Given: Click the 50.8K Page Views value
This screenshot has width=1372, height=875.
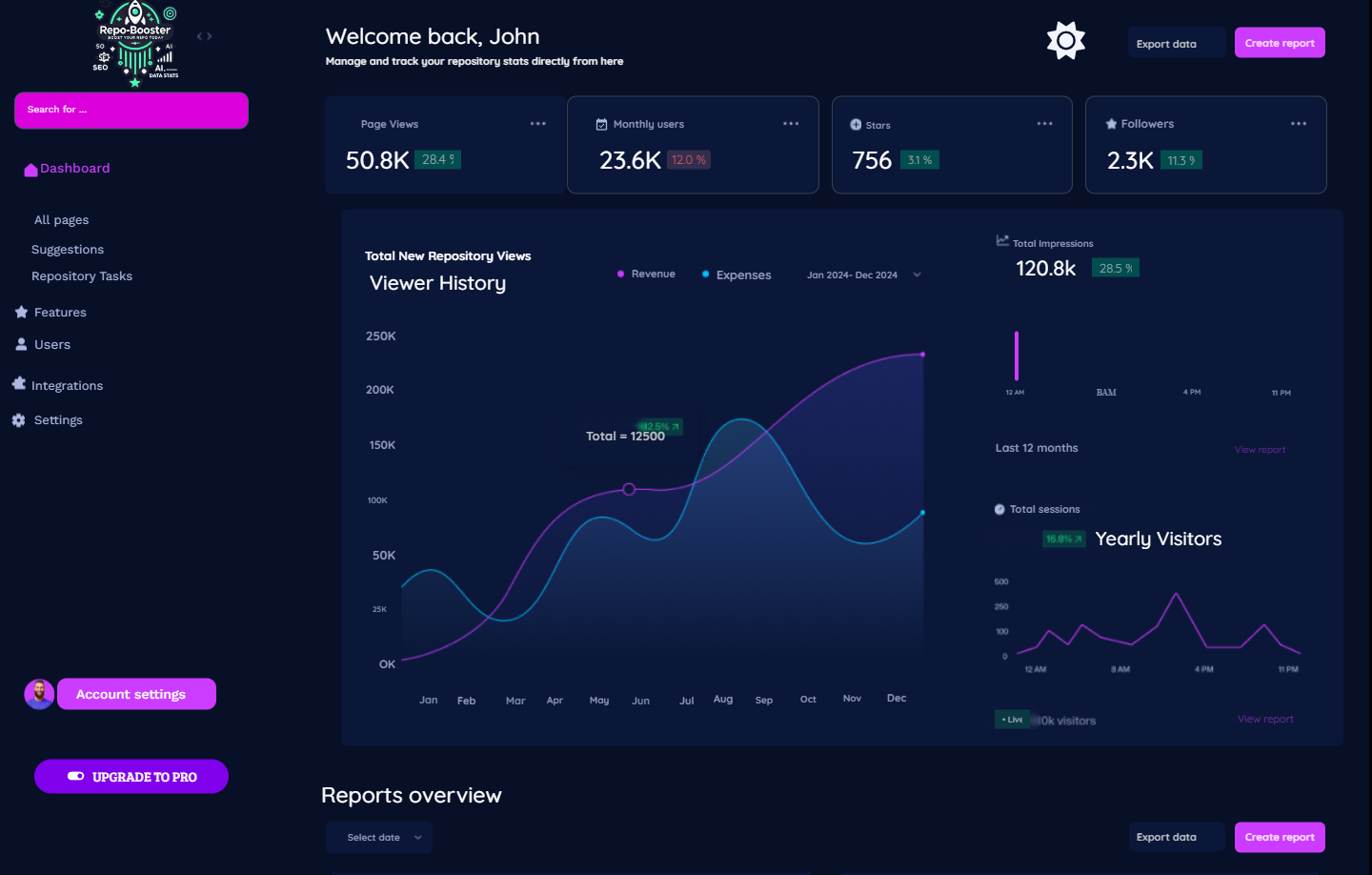Looking at the screenshot, I should tap(377, 160).
